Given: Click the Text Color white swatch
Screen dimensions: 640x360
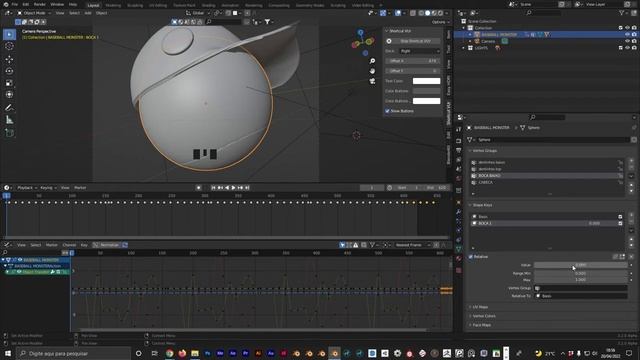Looking at the screenshot, I should tap(426, 81).
